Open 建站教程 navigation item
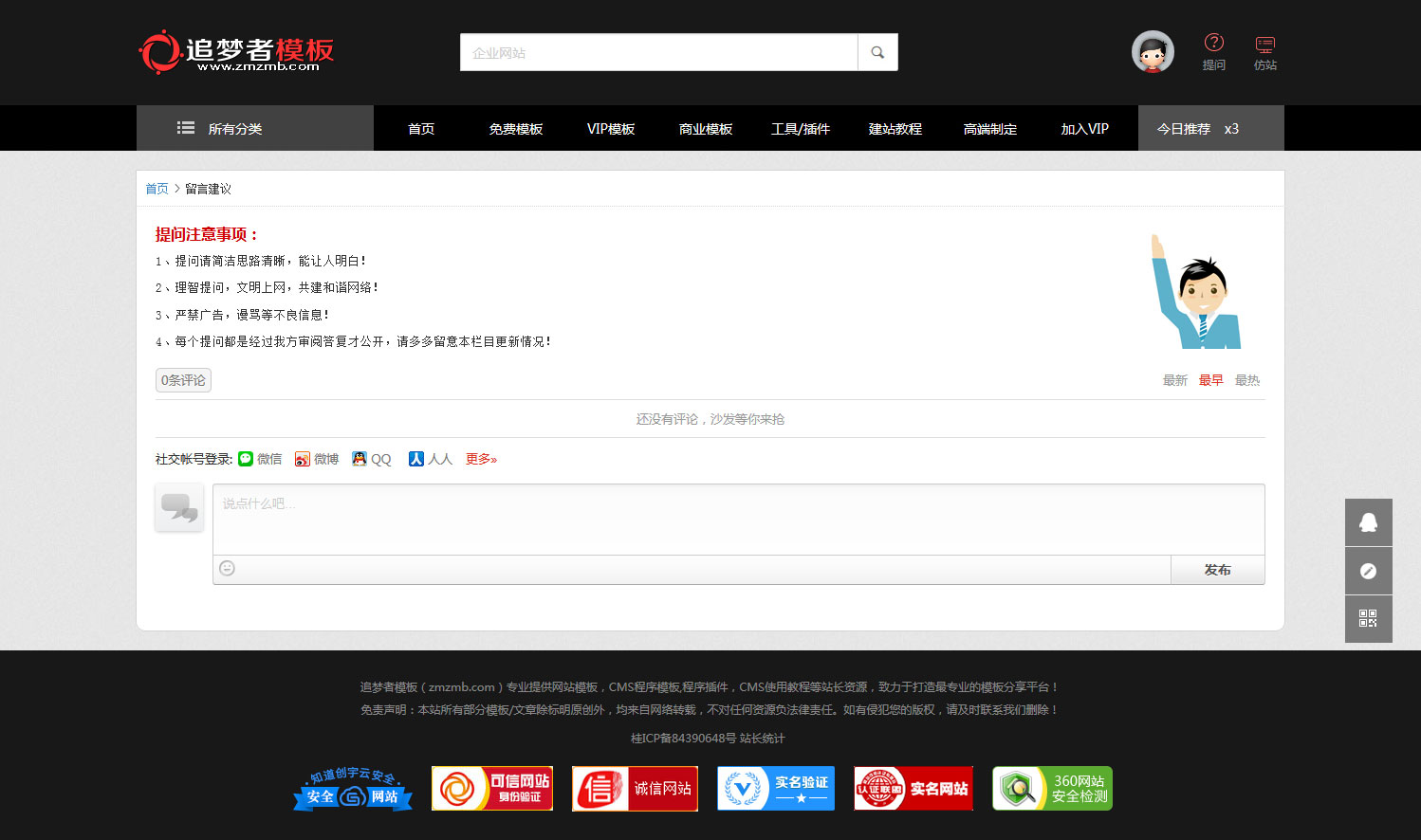The image size is (1421, 840). click(x=895, y=129)
